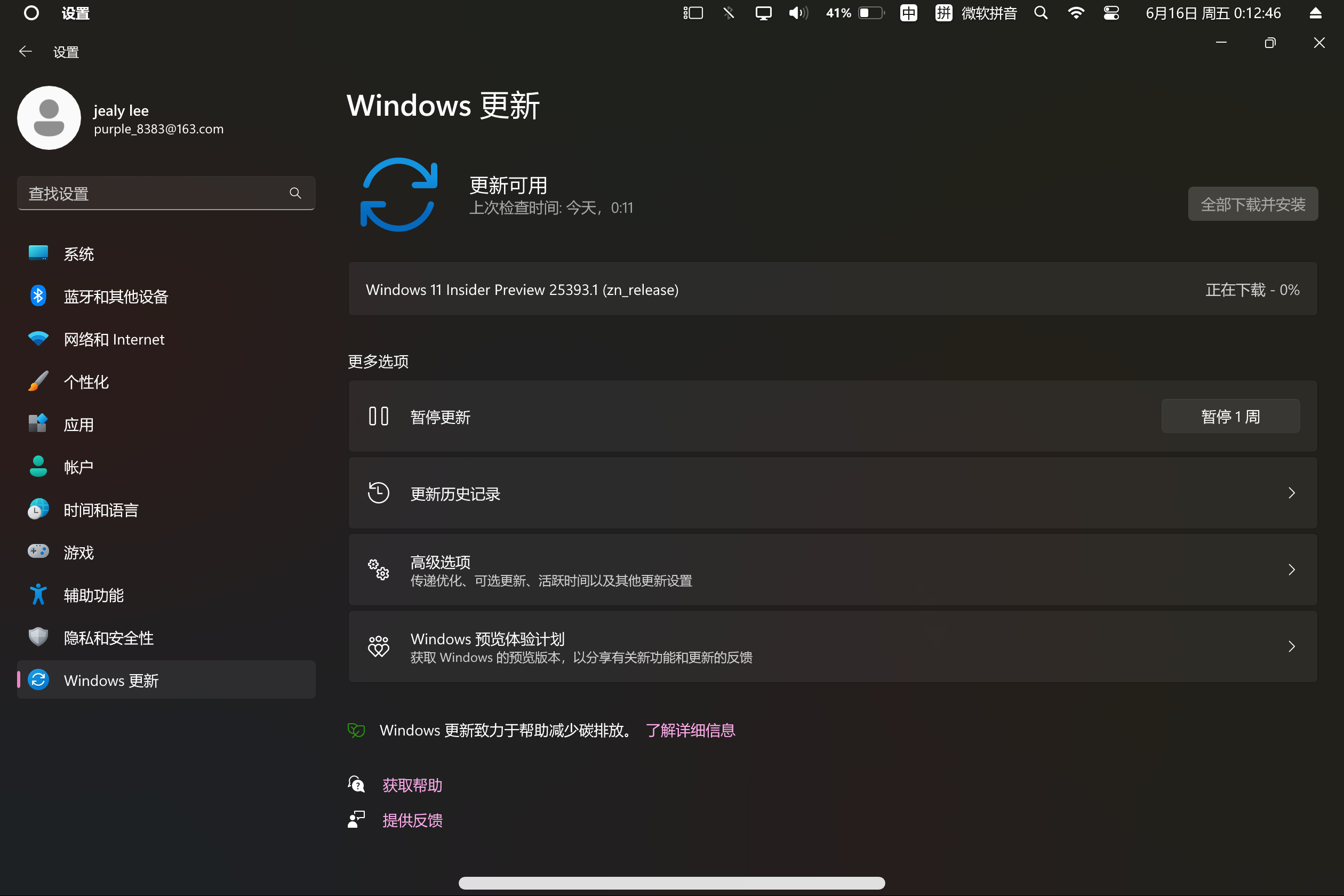Viewport: 1344px width, 896px height.
Task: Click the 正在下载 - 0% status text
Action: (1253, 290)
